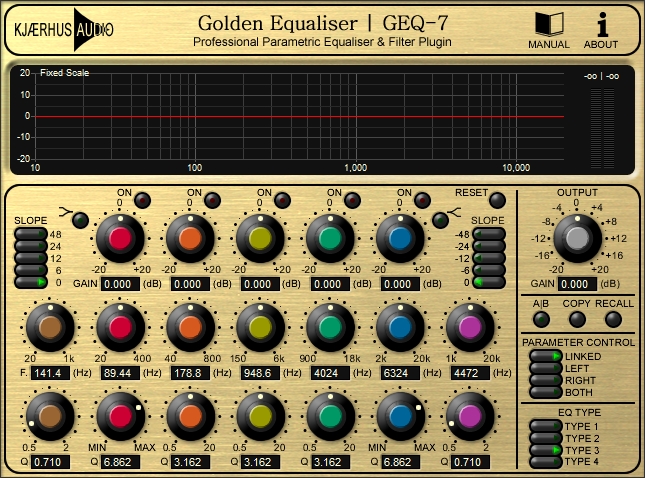Select LINKED parameter control
The image size is (645, 478).
pyautogui.click(x=545, y=356)
